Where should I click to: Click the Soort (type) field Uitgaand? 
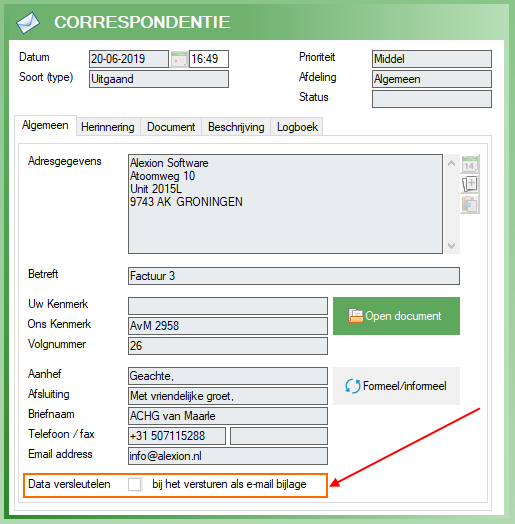(x=159, y=79)
